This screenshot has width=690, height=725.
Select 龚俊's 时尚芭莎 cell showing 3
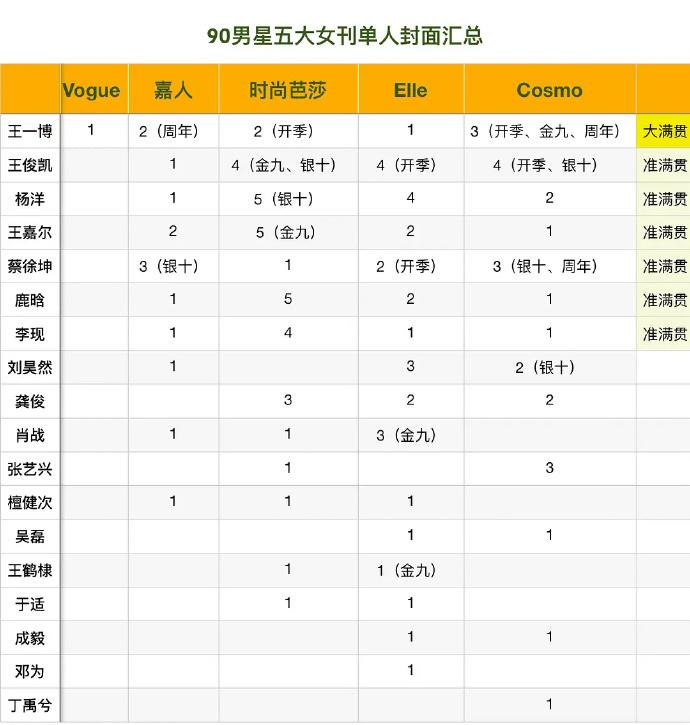(x=288, y=400)
